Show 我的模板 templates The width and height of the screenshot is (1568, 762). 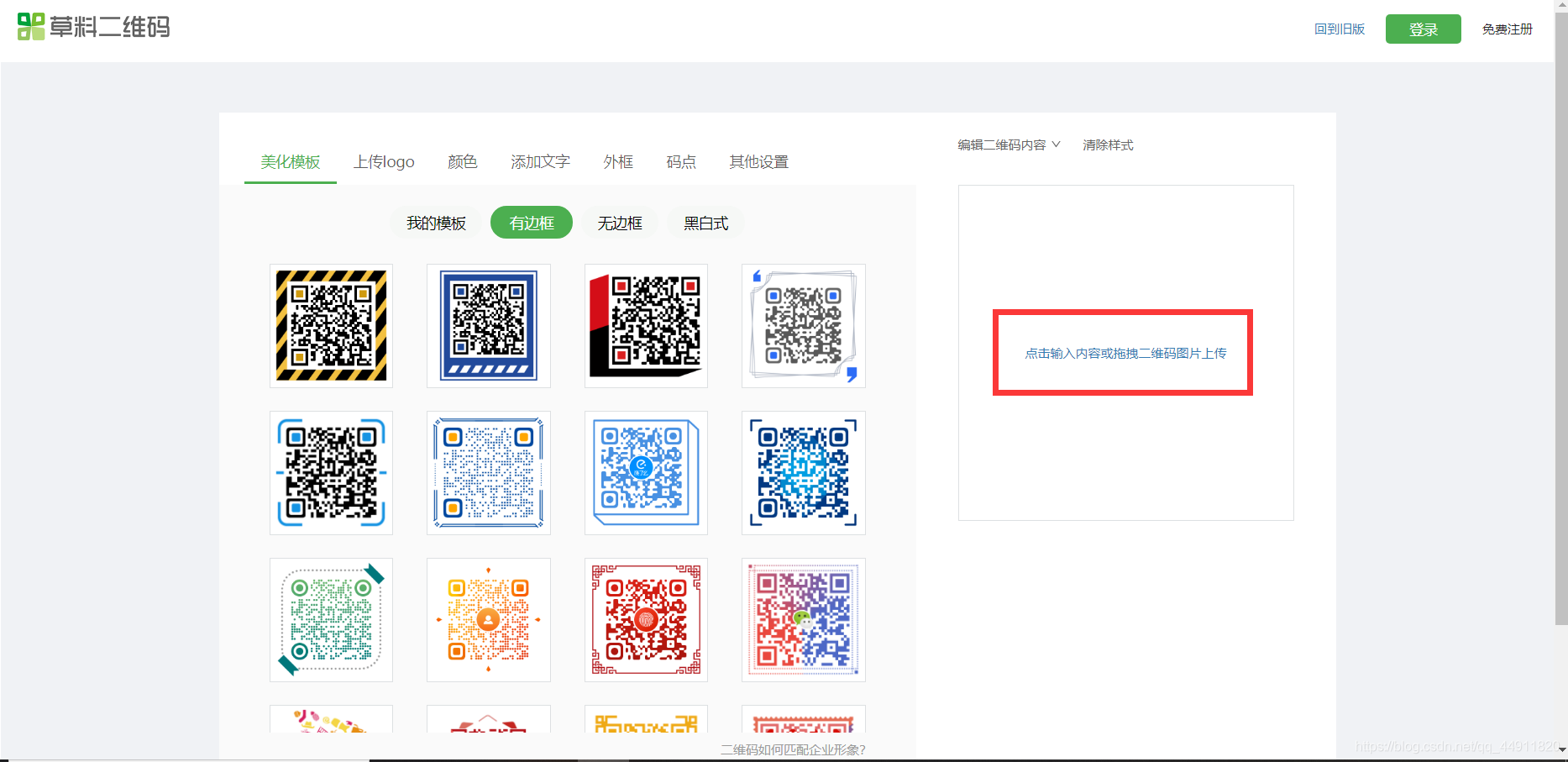[436, 223]
